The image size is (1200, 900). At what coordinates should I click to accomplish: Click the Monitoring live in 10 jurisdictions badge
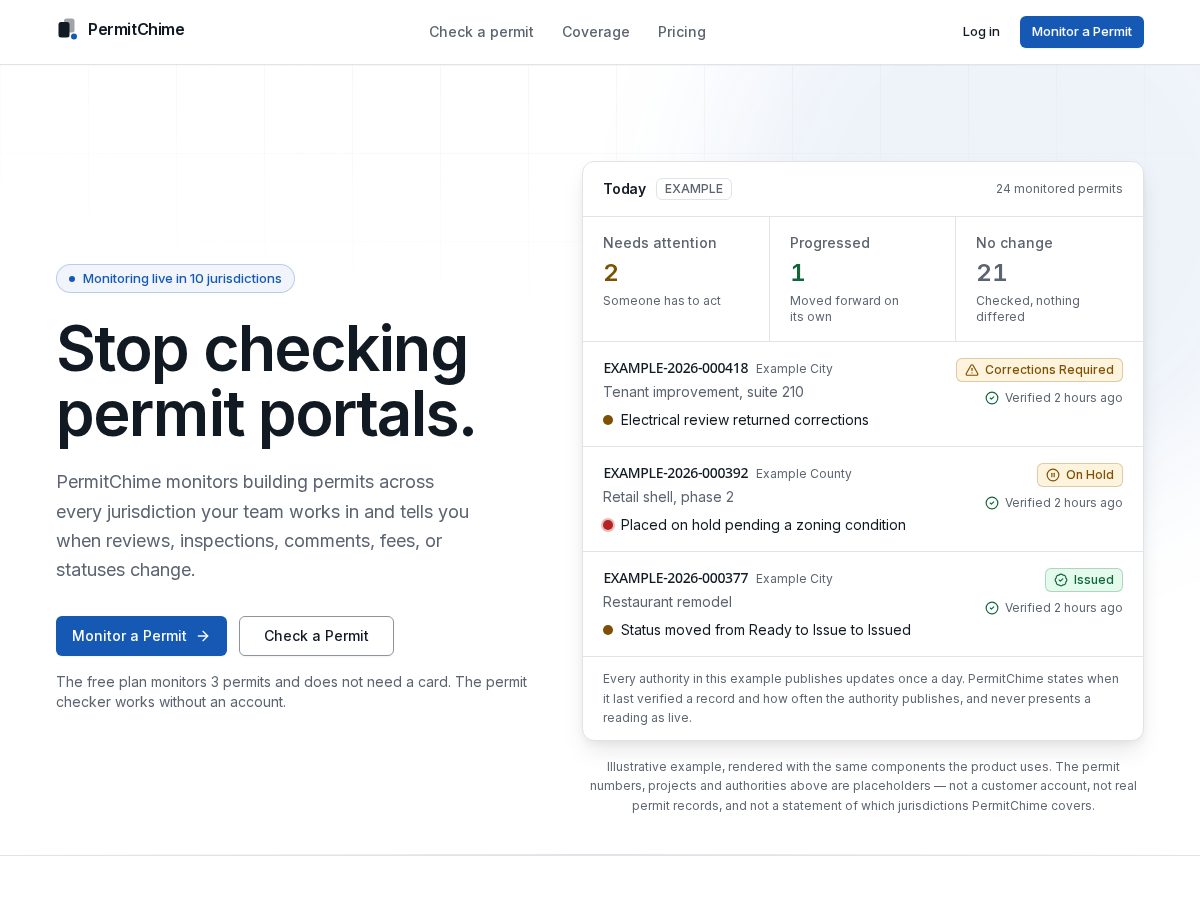pyautogui.click(x=175, y=279)
